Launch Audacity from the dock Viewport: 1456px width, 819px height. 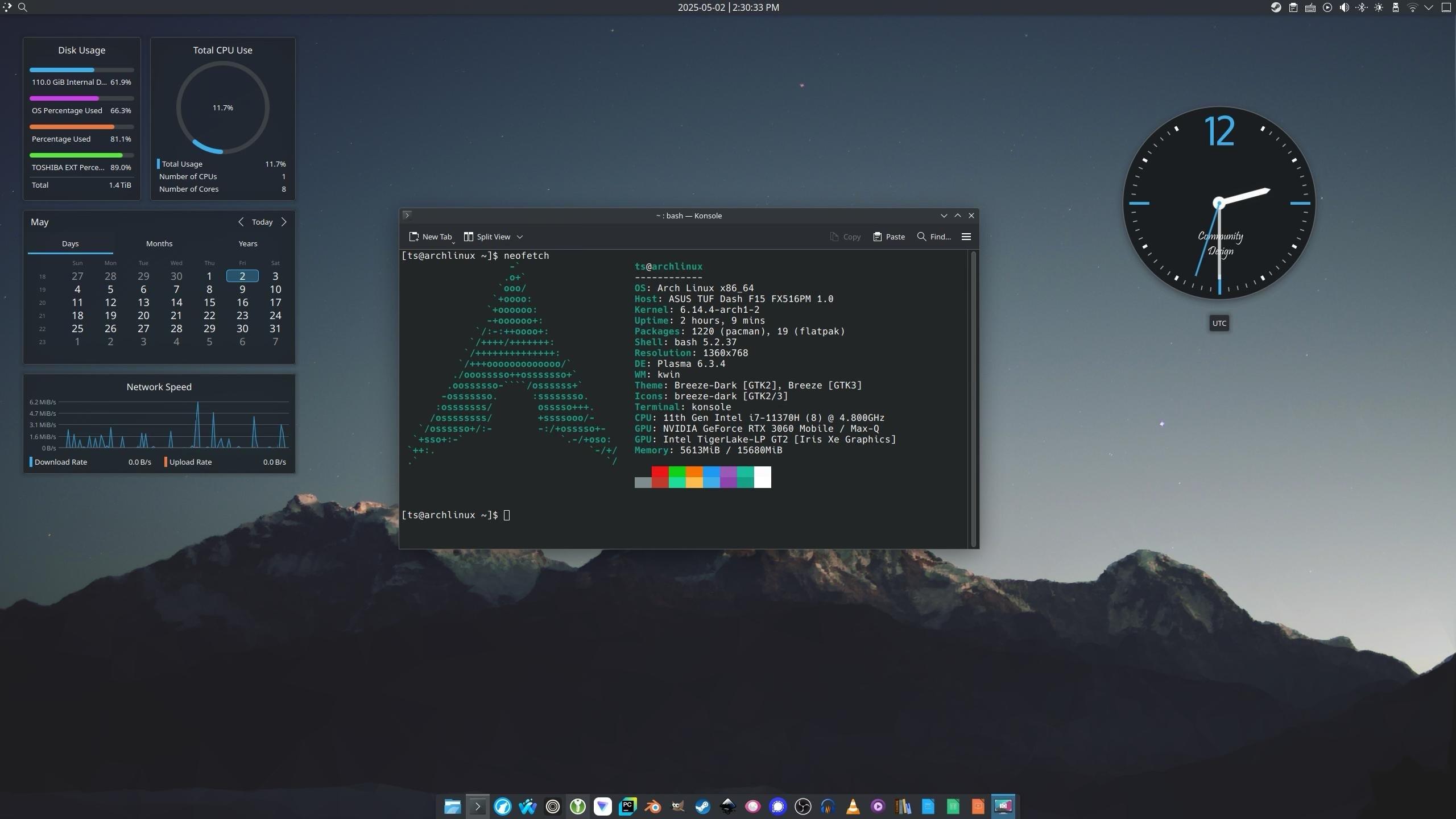click(828, 806)
